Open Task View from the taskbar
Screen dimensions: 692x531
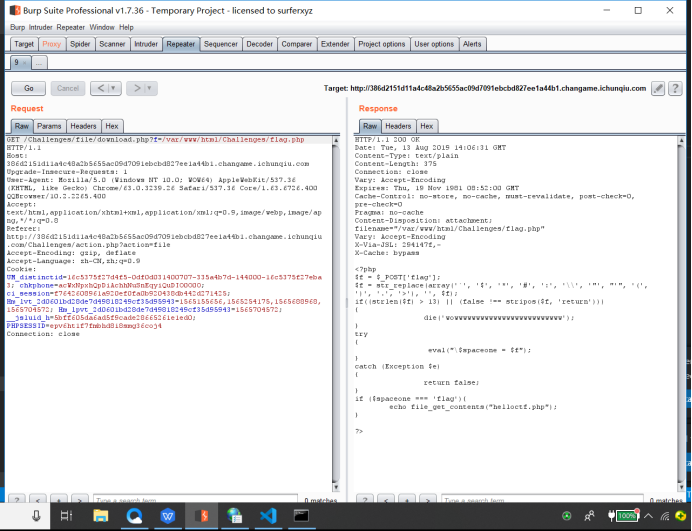(66, 516)
